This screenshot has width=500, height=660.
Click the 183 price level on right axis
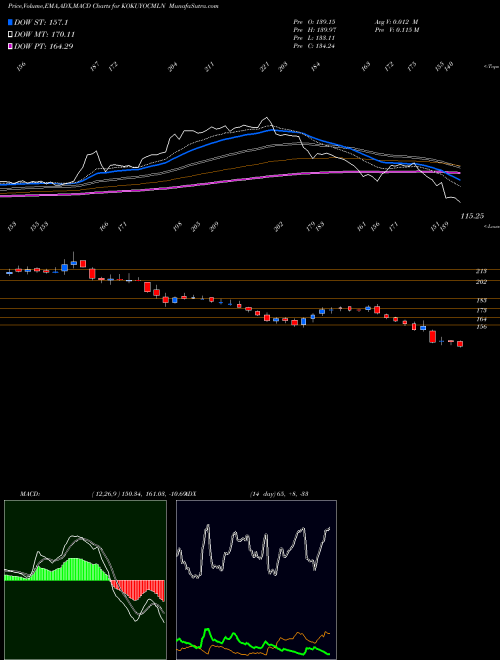pos(481,301)
